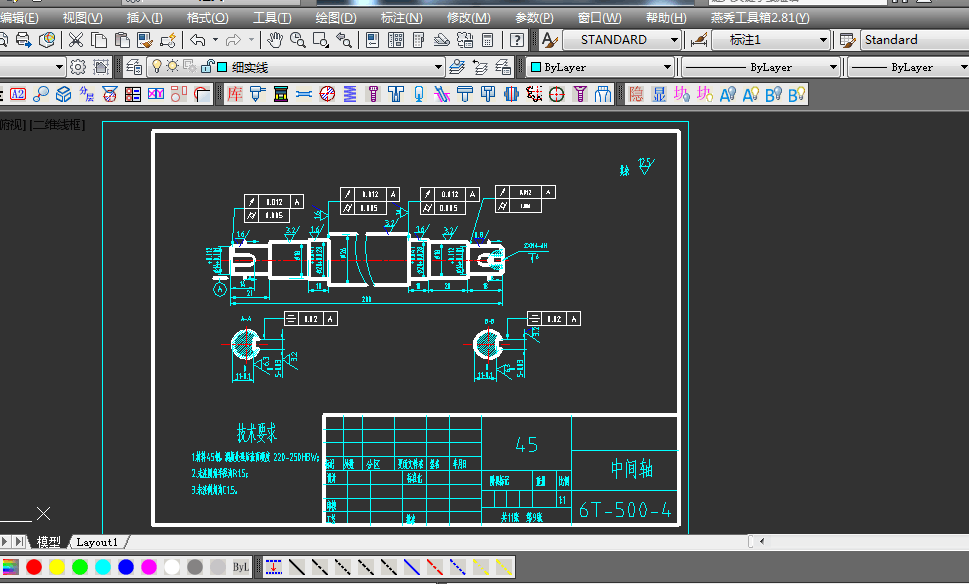This screenshot has width=969, height=584.
Task: Click the Plot print icon
Action: [x=23, y=40]
